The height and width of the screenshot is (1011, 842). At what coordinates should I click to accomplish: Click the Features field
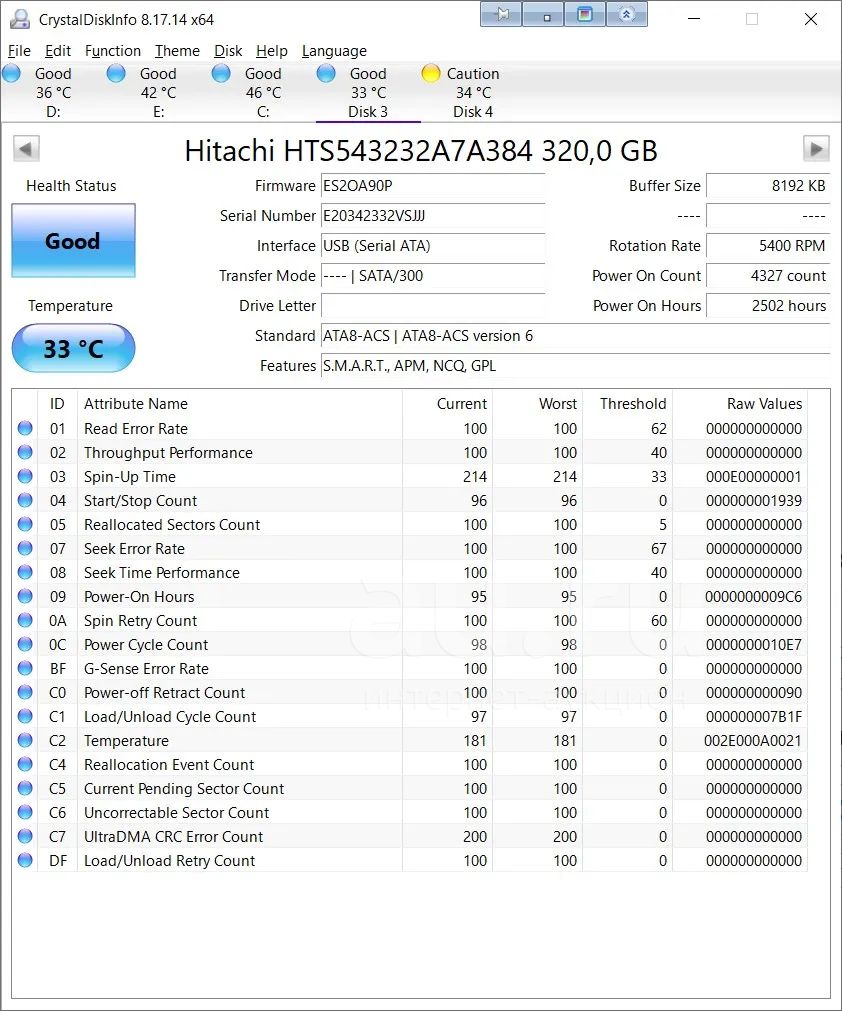click(x=575, y=366)
